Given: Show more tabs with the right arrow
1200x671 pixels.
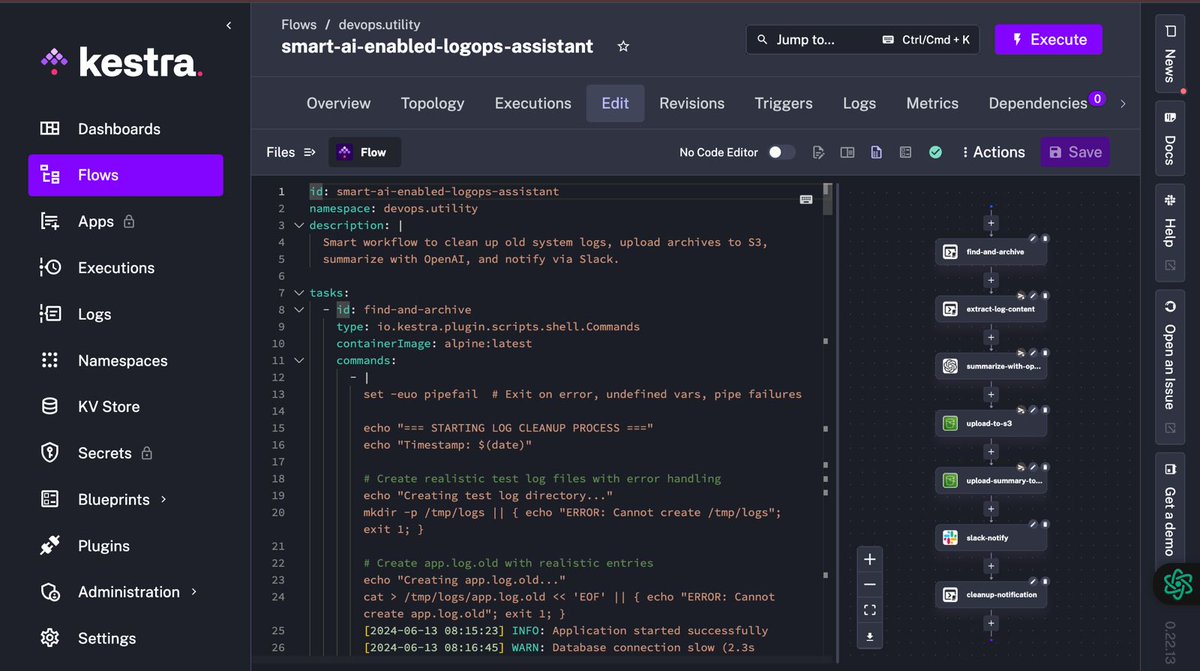Looking at the screenshot, I should pyautogui.click(x=1123, y=103).
